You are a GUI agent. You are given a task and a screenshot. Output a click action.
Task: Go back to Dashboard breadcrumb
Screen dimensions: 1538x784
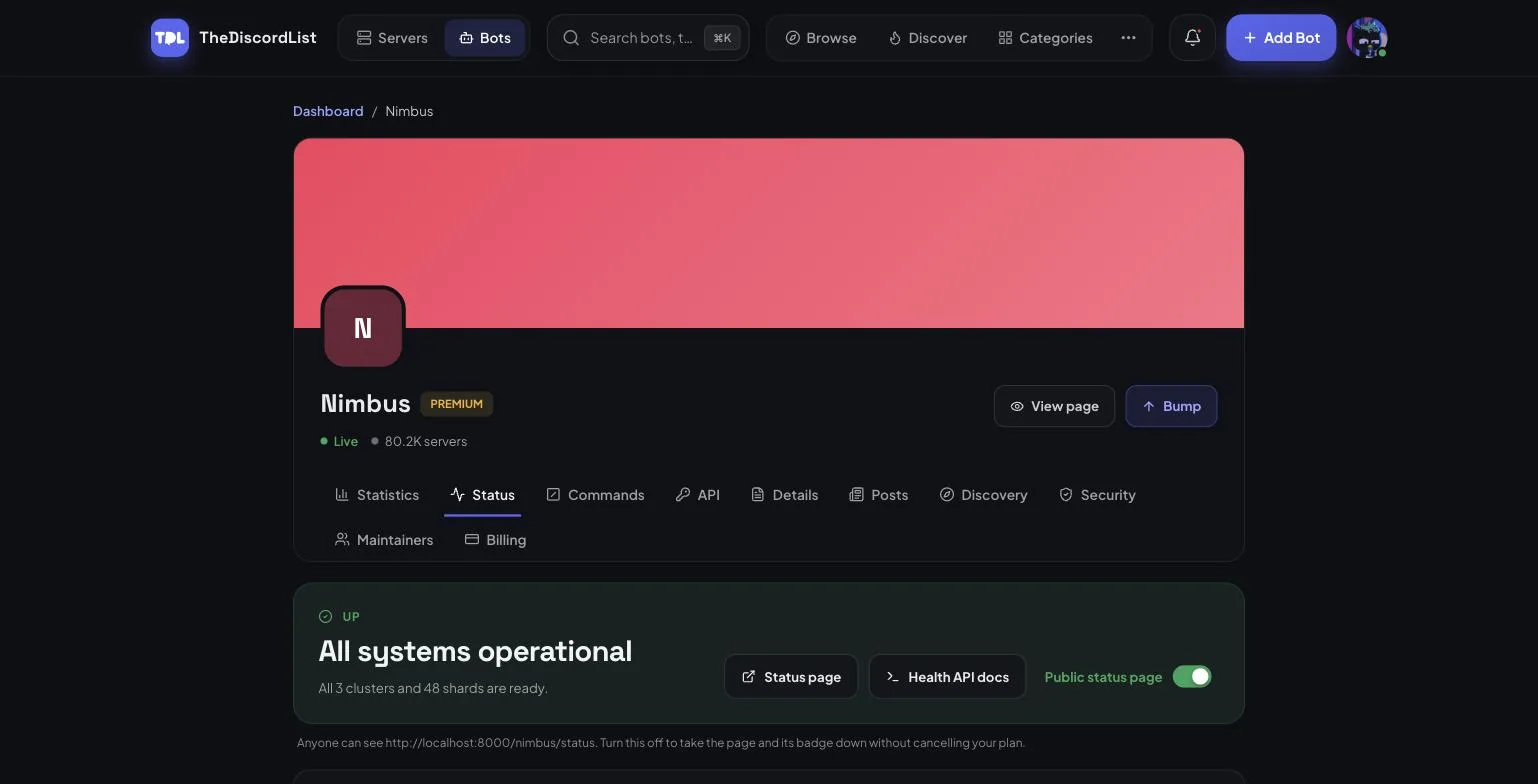(328, 111)
